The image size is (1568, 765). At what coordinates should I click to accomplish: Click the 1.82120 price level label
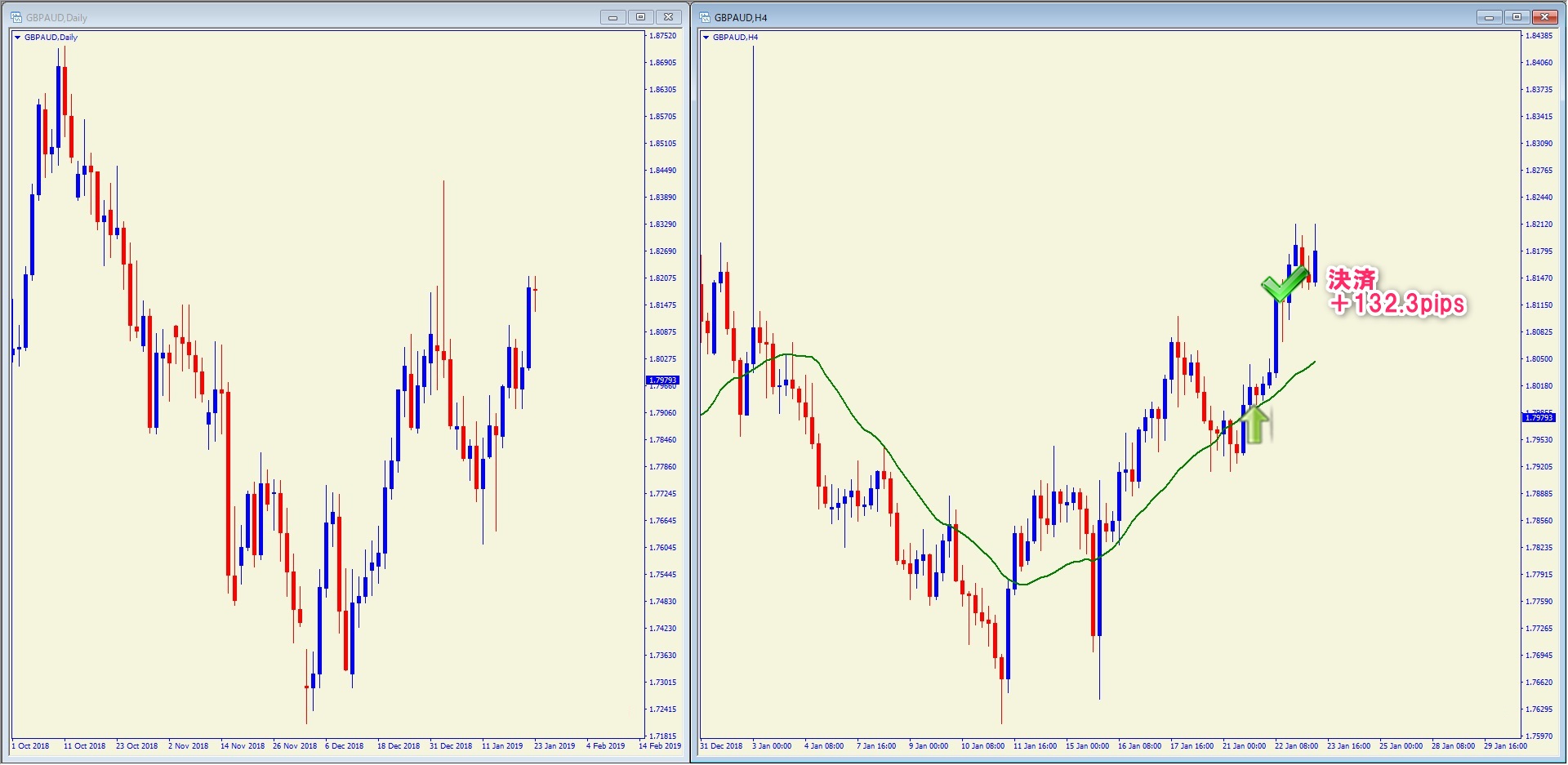coord(1539,225)
